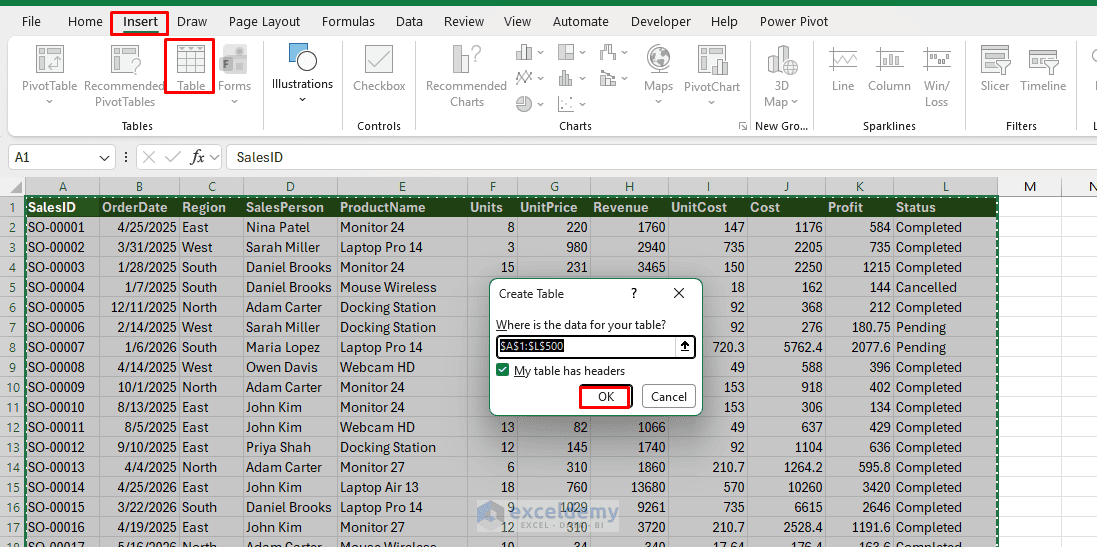Click Cancel in Create Table dialog
The width and height of the screenshot is (1097, 547).
[669, 397]
